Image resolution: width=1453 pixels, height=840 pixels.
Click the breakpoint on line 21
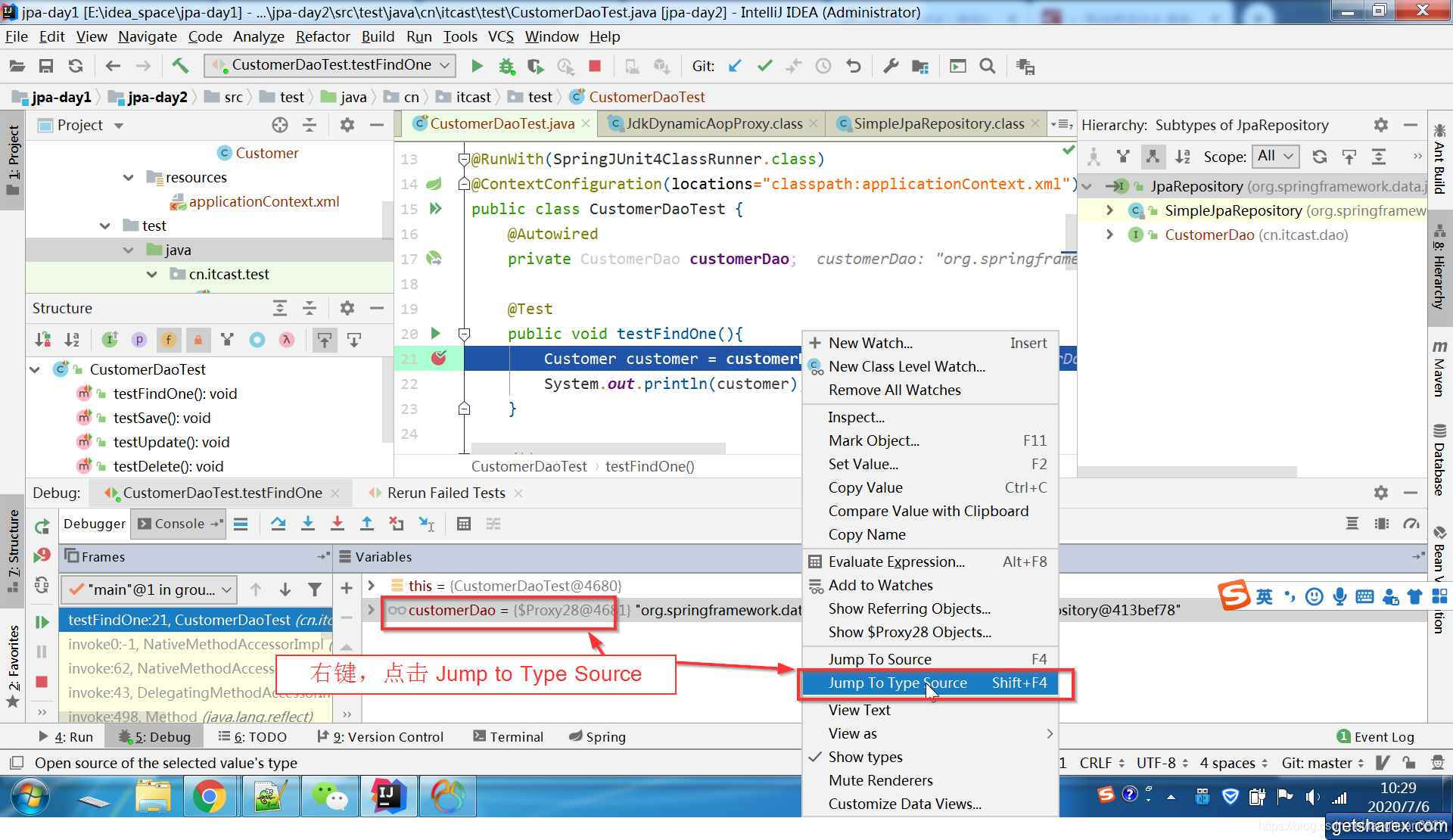[438, 358]
